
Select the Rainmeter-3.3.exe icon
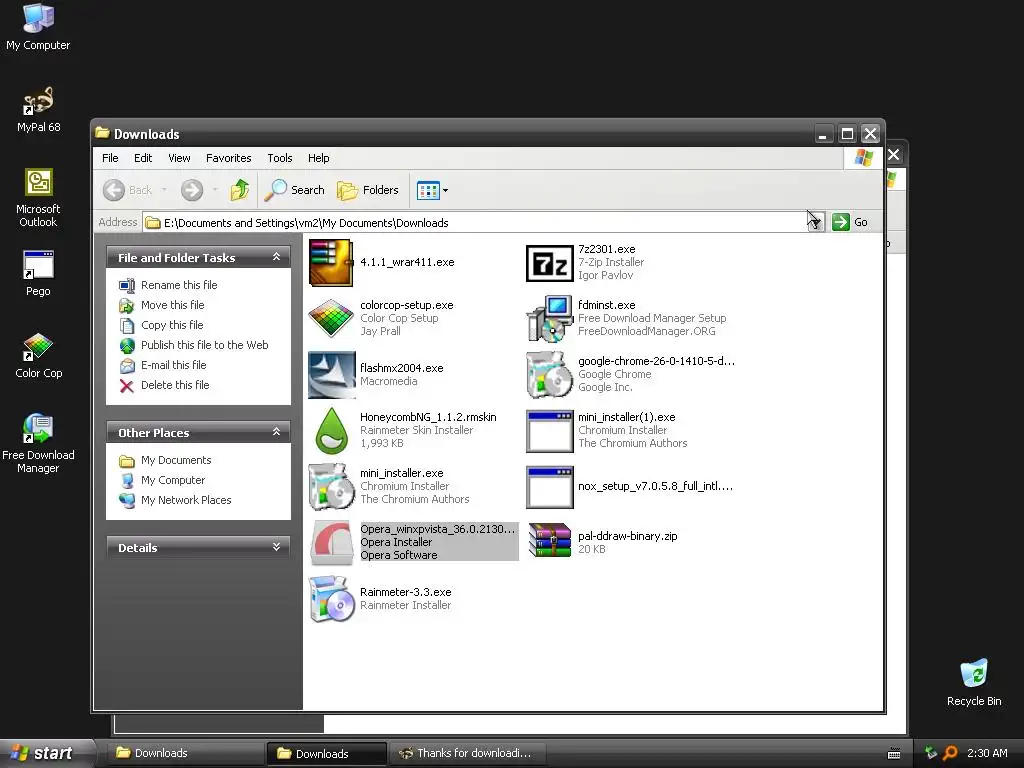tap(331, 599)
